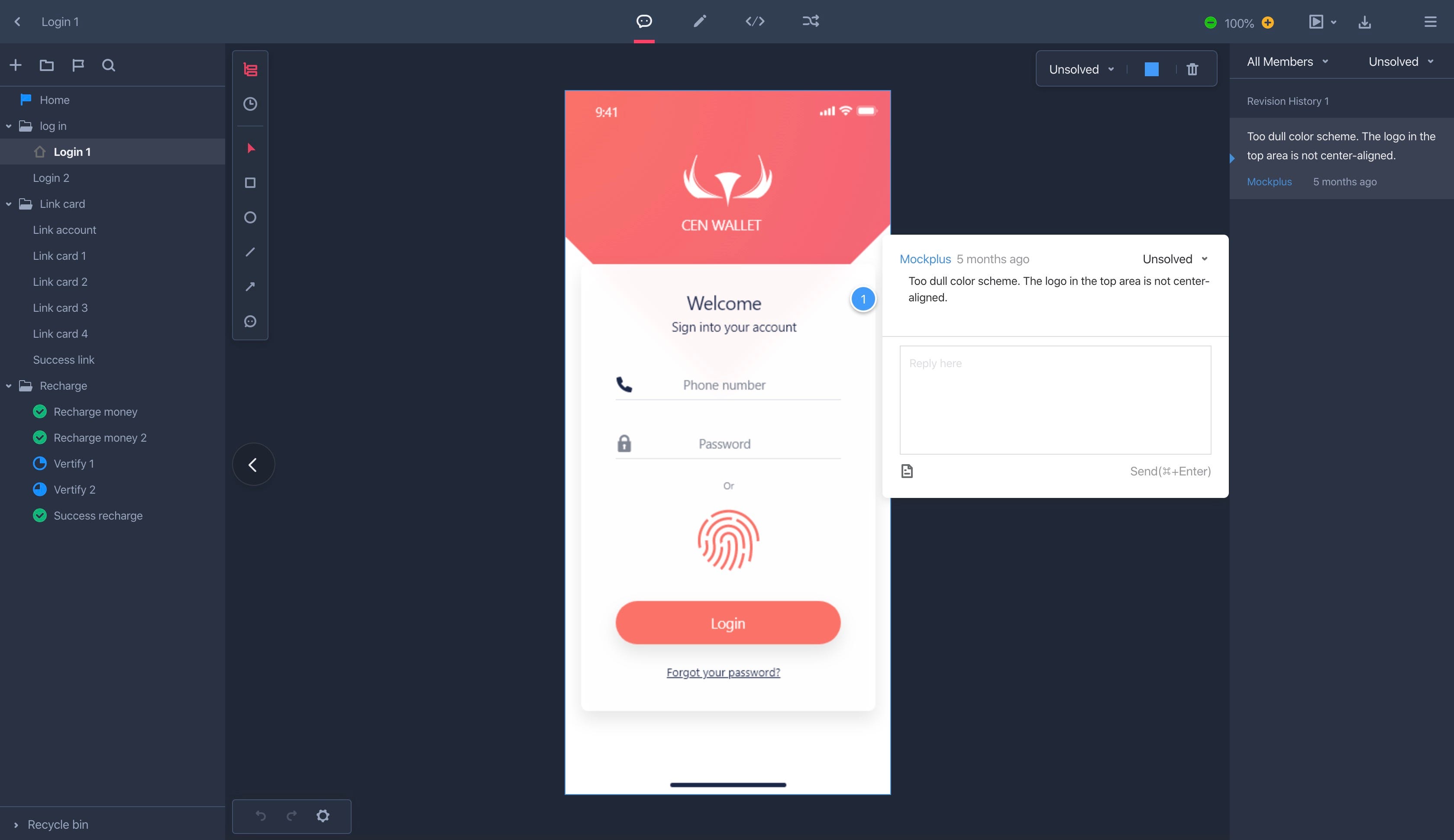The width and height of the screenshot is (1454, 840).
Task: Click Forgot your password? link
Action: pos(724,672)
